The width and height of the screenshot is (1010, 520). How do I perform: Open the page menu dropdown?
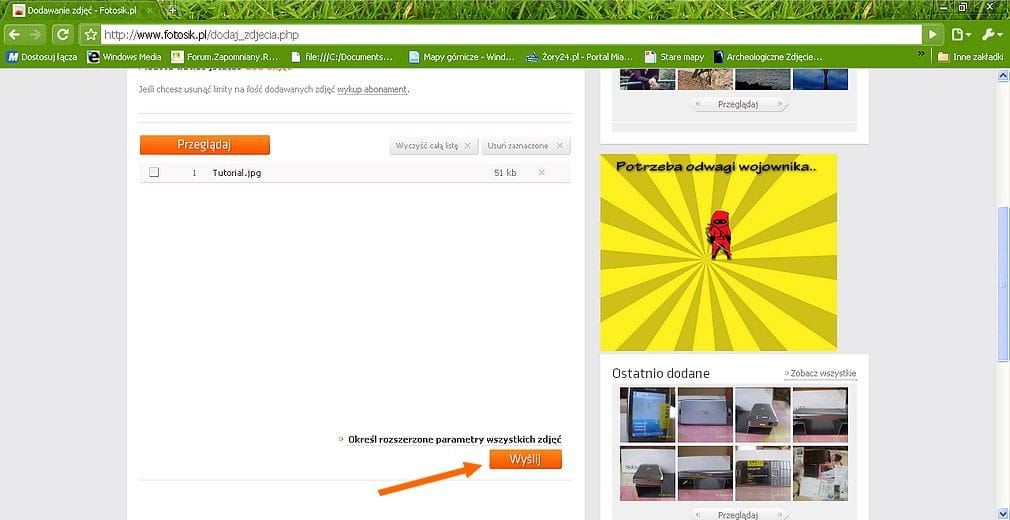pyautogui.click(x=961, y=34)
